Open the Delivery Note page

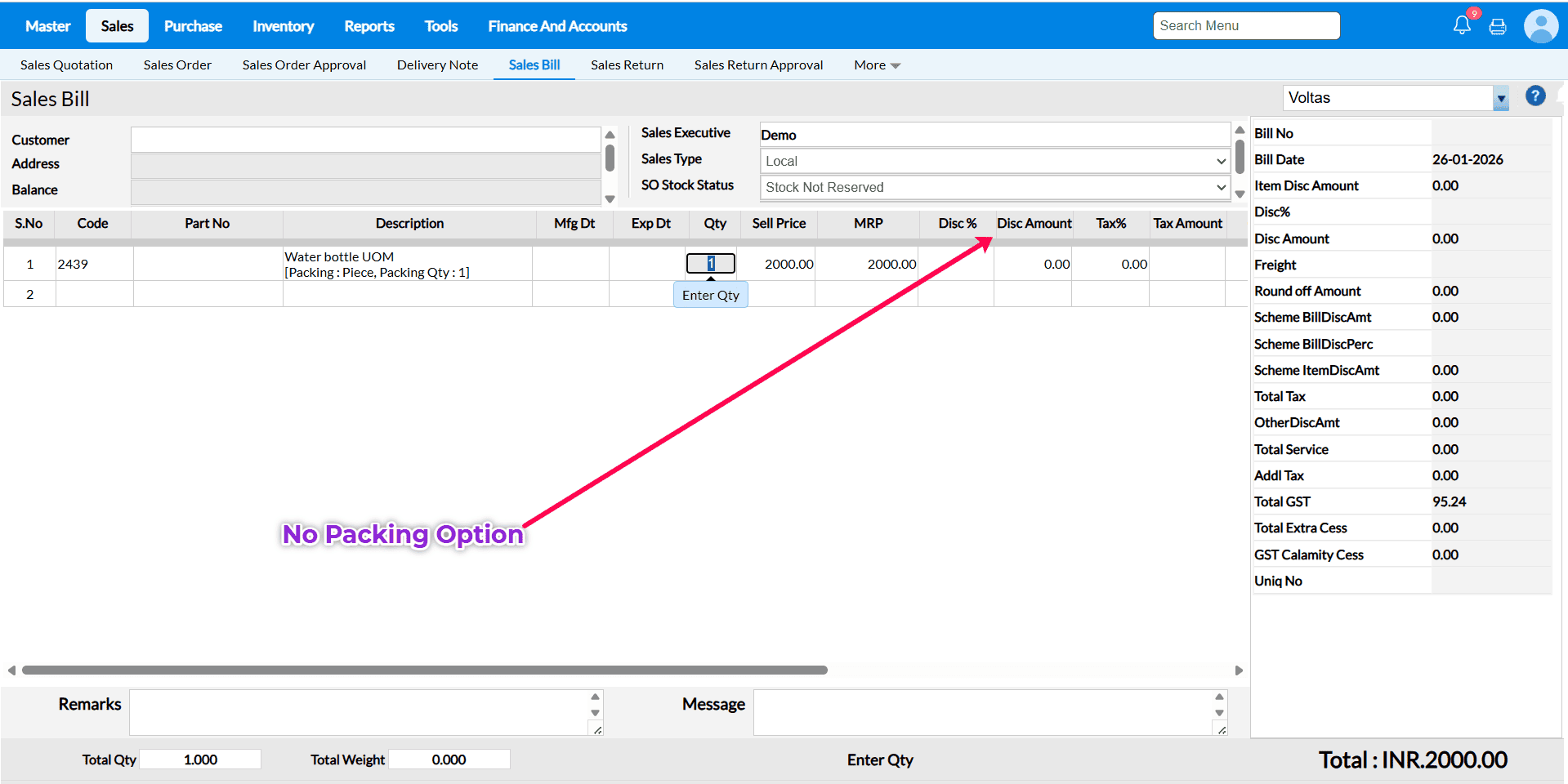click(437, 65)
